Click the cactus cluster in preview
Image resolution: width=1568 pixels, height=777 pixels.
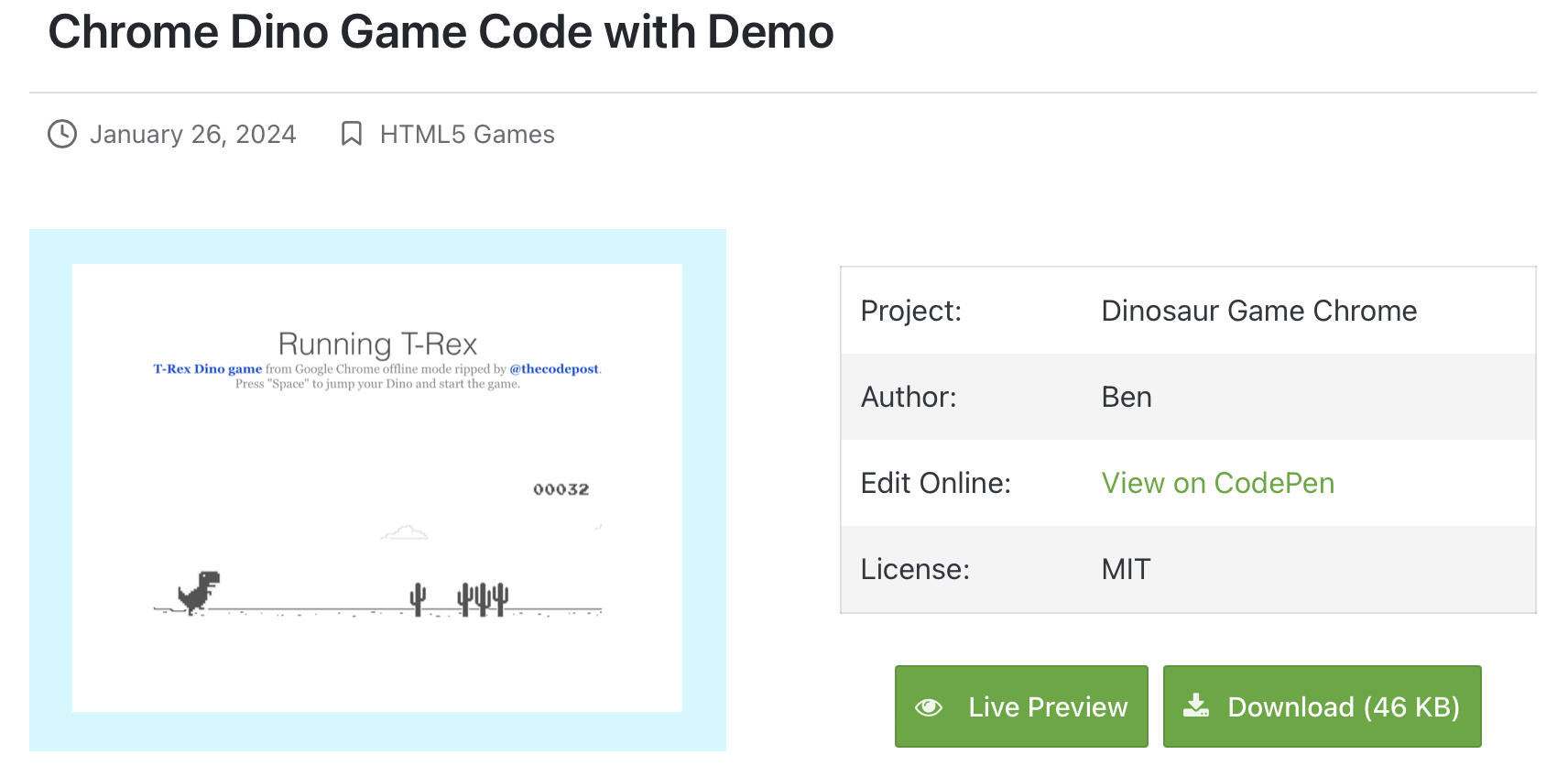[483, 599]
